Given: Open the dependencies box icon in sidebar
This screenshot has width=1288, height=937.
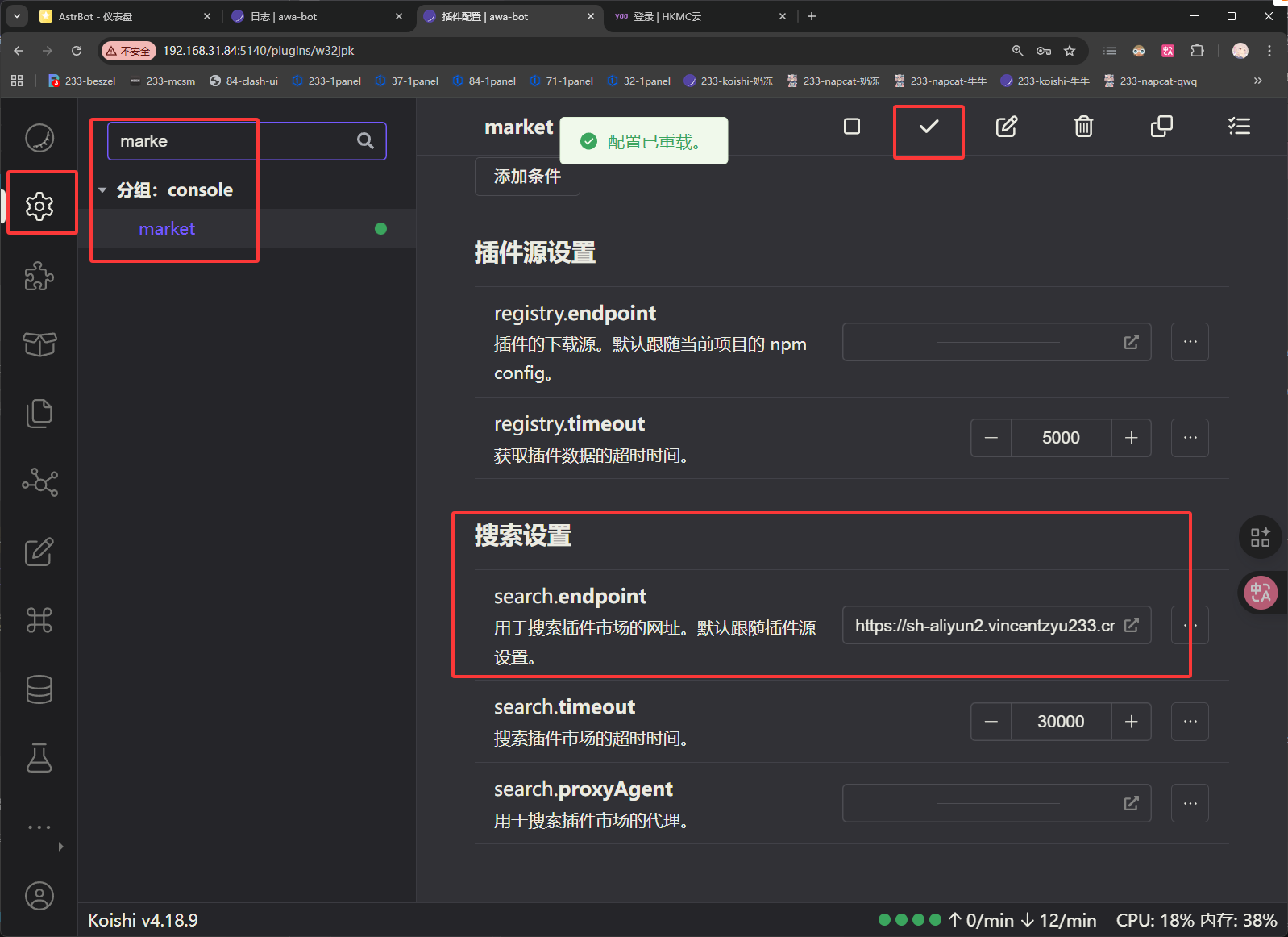Looking at the screenshot, I should pyautogui.click(x=39, y=344).
